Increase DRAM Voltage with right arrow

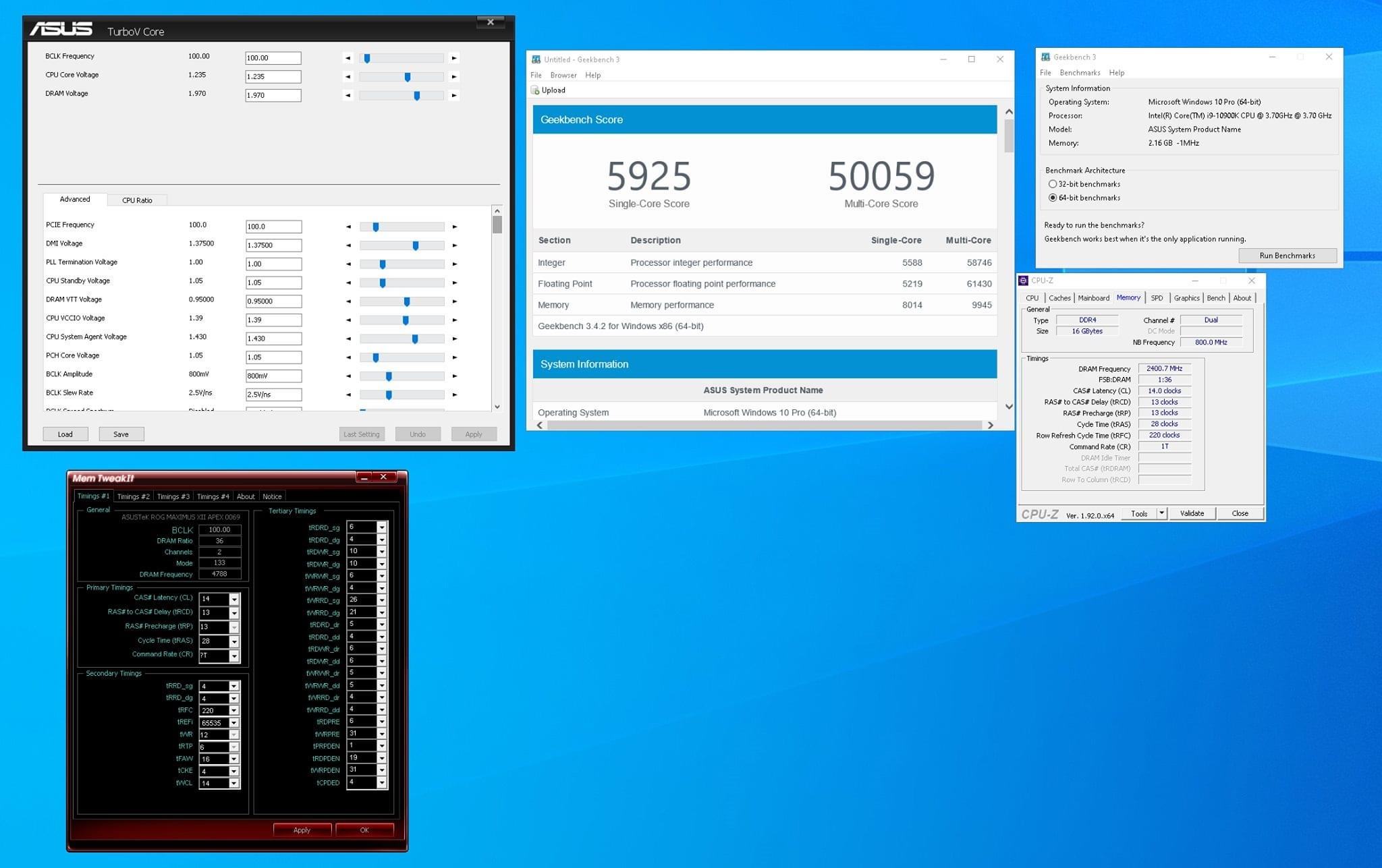point(454,95)
